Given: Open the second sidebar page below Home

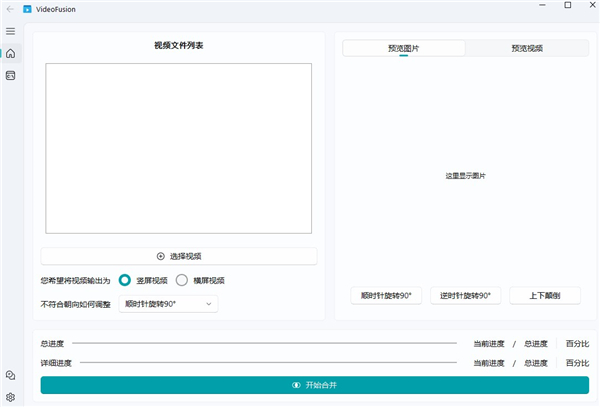Looking at the screenshot, I should tap(10, 75).
